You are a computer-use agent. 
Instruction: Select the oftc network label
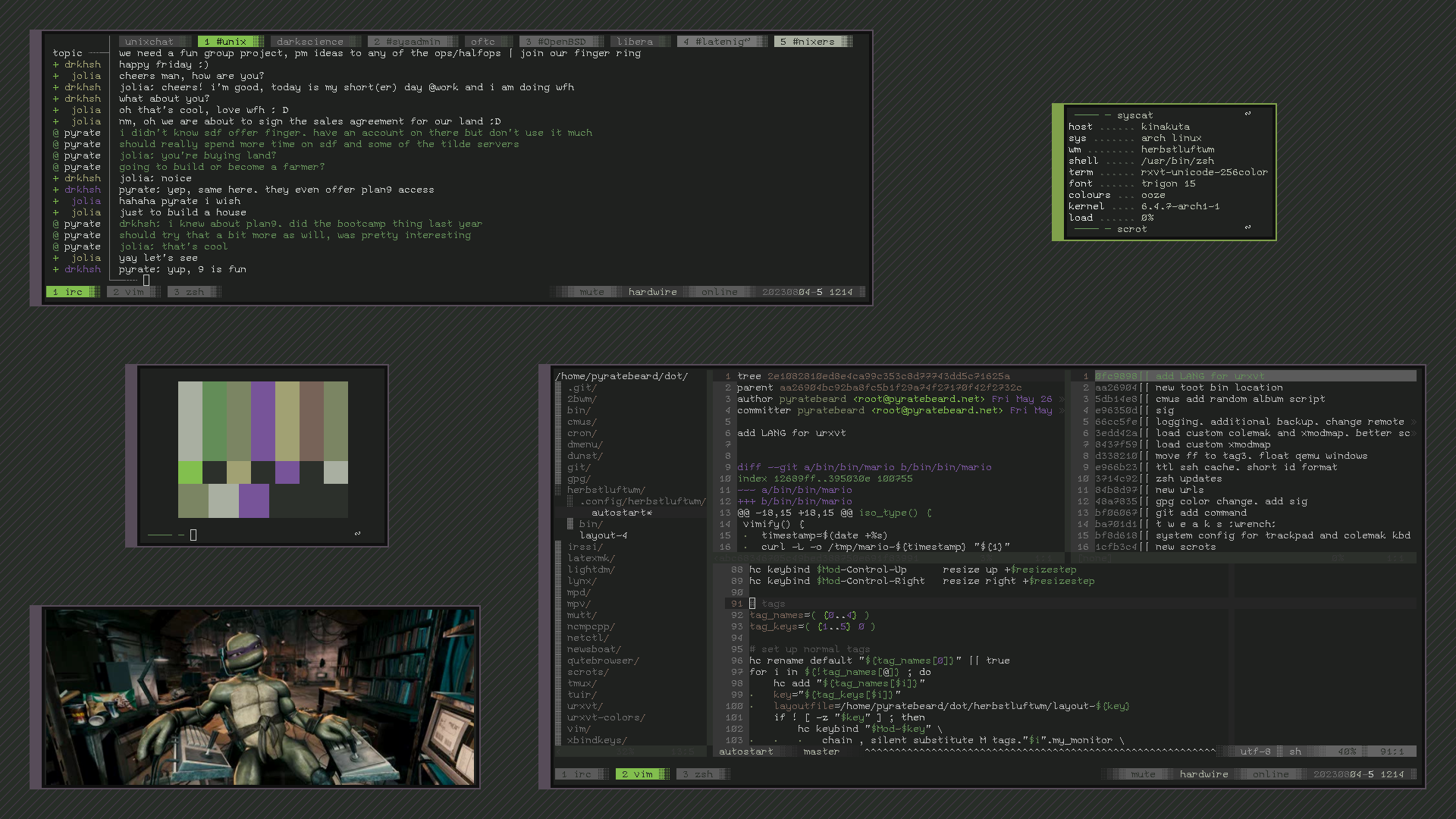(483, 42)
